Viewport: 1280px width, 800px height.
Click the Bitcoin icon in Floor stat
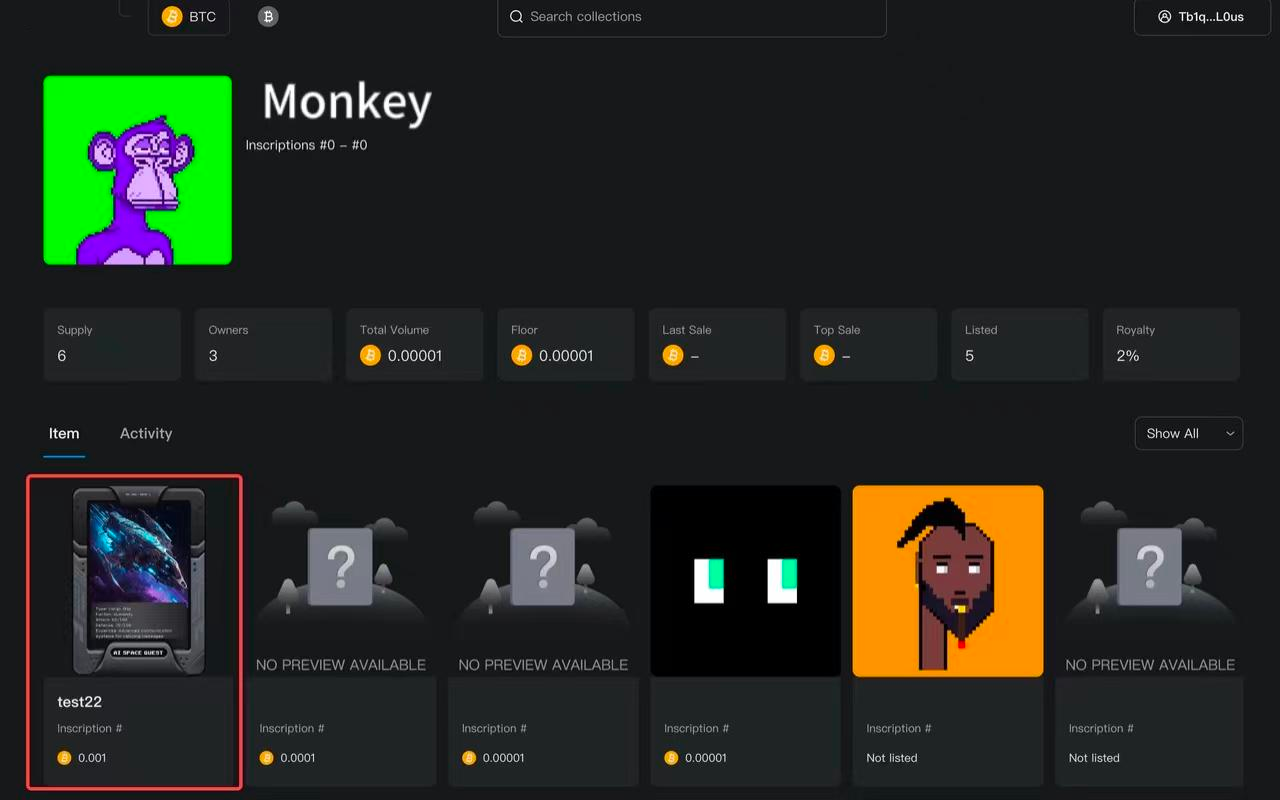[x=521, y=356]
